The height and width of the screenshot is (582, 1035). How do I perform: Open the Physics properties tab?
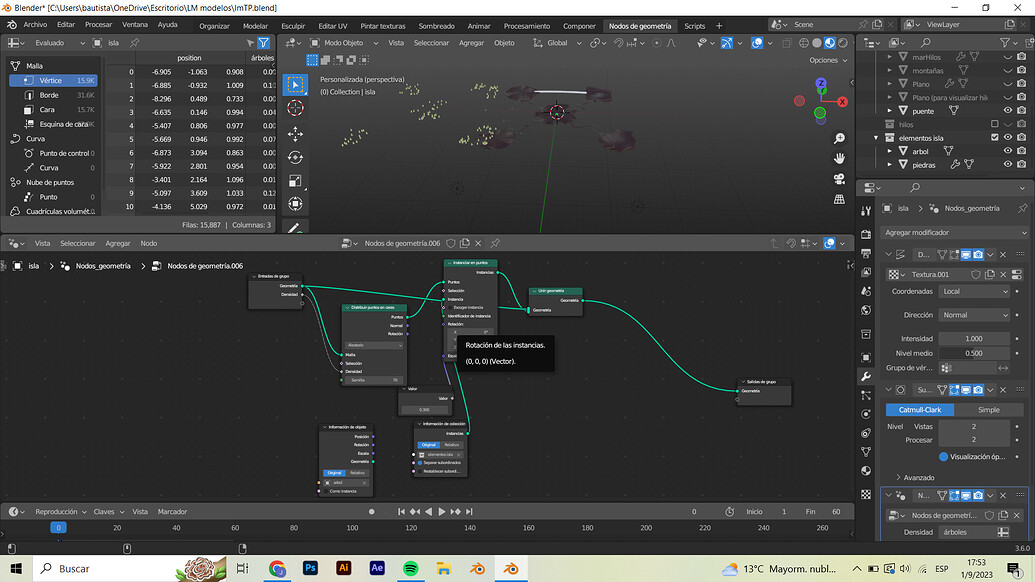tap(865, 414)
